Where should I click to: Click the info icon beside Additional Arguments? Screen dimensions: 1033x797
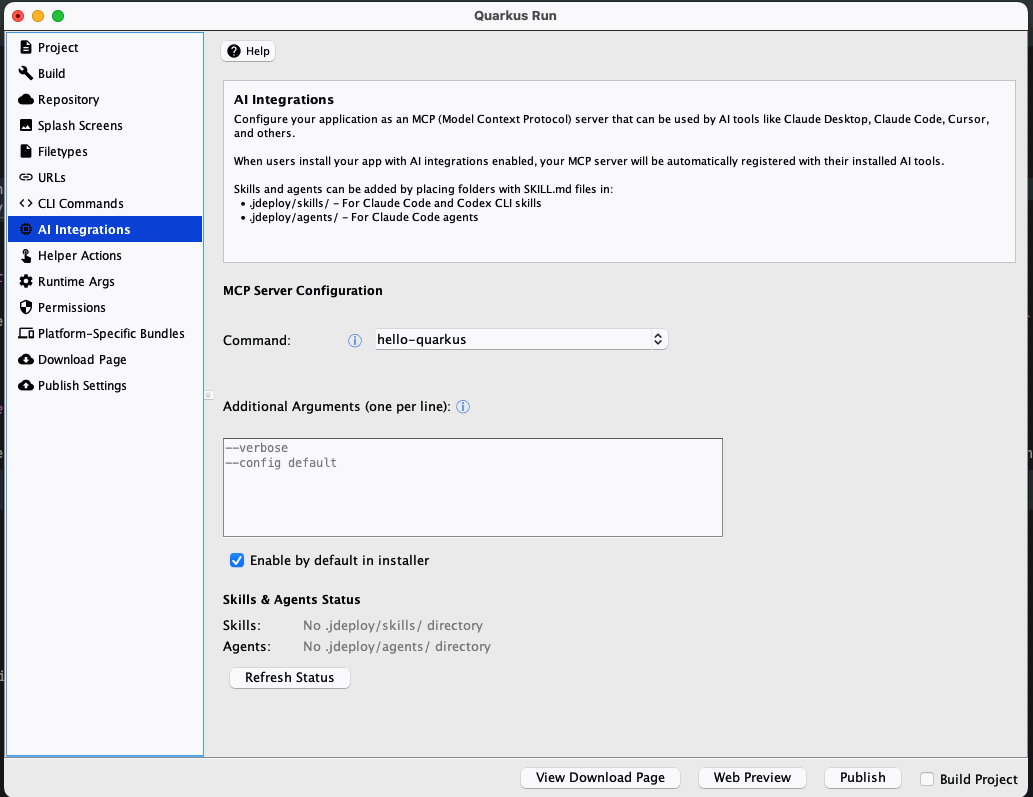pos(463,406)
